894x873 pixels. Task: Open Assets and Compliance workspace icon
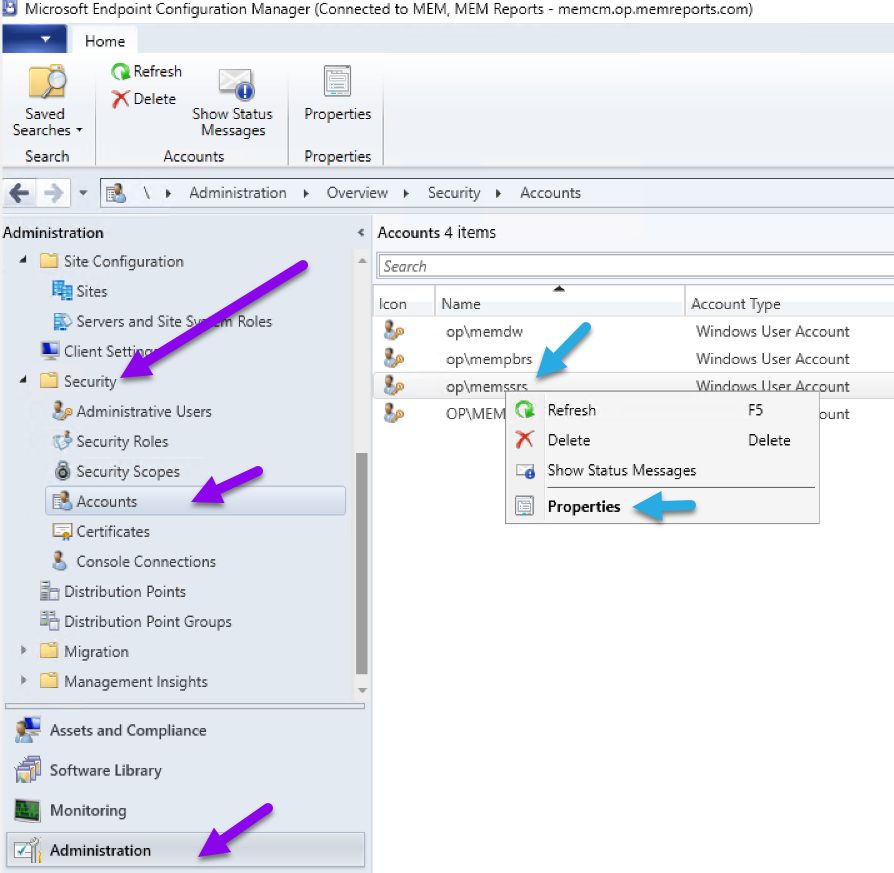click(28, 730)
